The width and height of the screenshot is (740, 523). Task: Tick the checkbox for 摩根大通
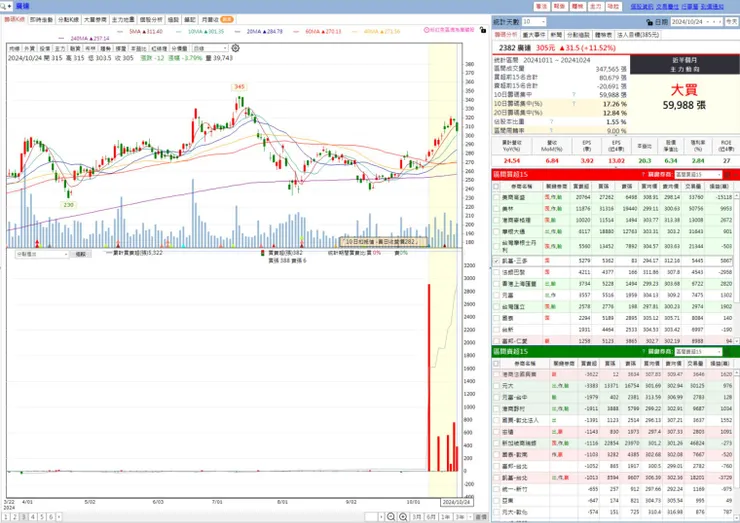pos(496,232)
